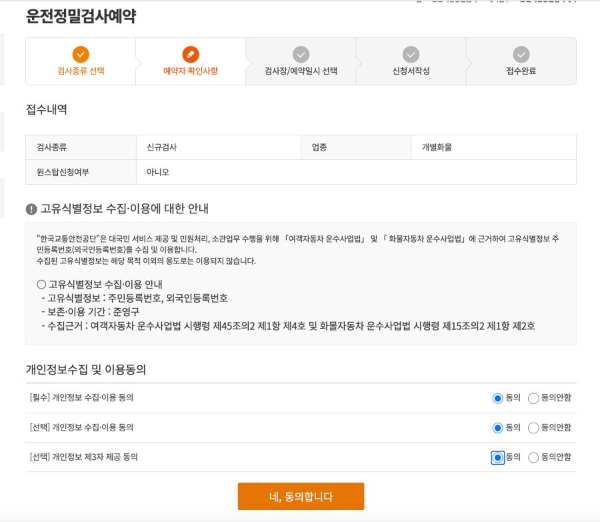The height and width of the screenshot is (522, 600).
Task: Click the 원스탑신청여부 header cell
Action: coord(81,172)
